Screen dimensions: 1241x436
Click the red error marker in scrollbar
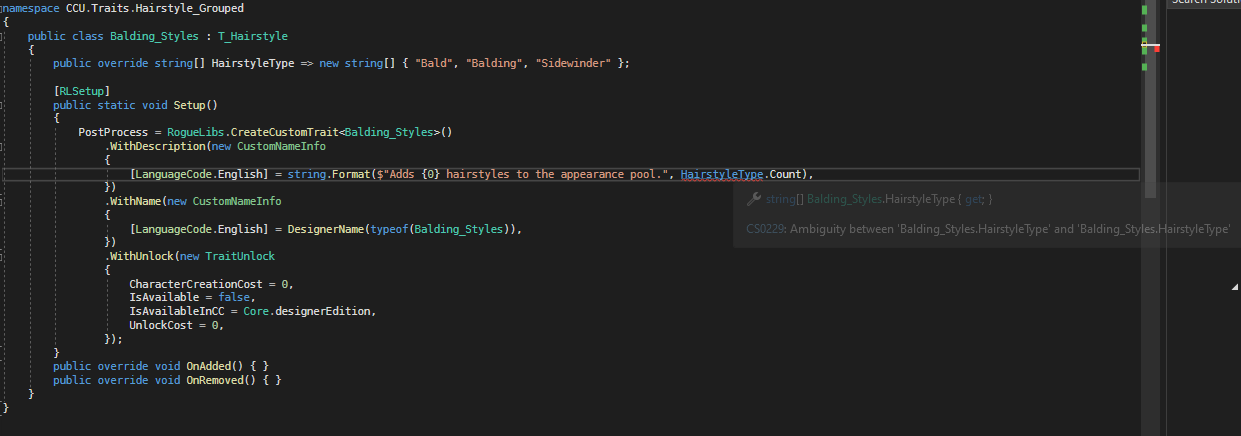1156,48
